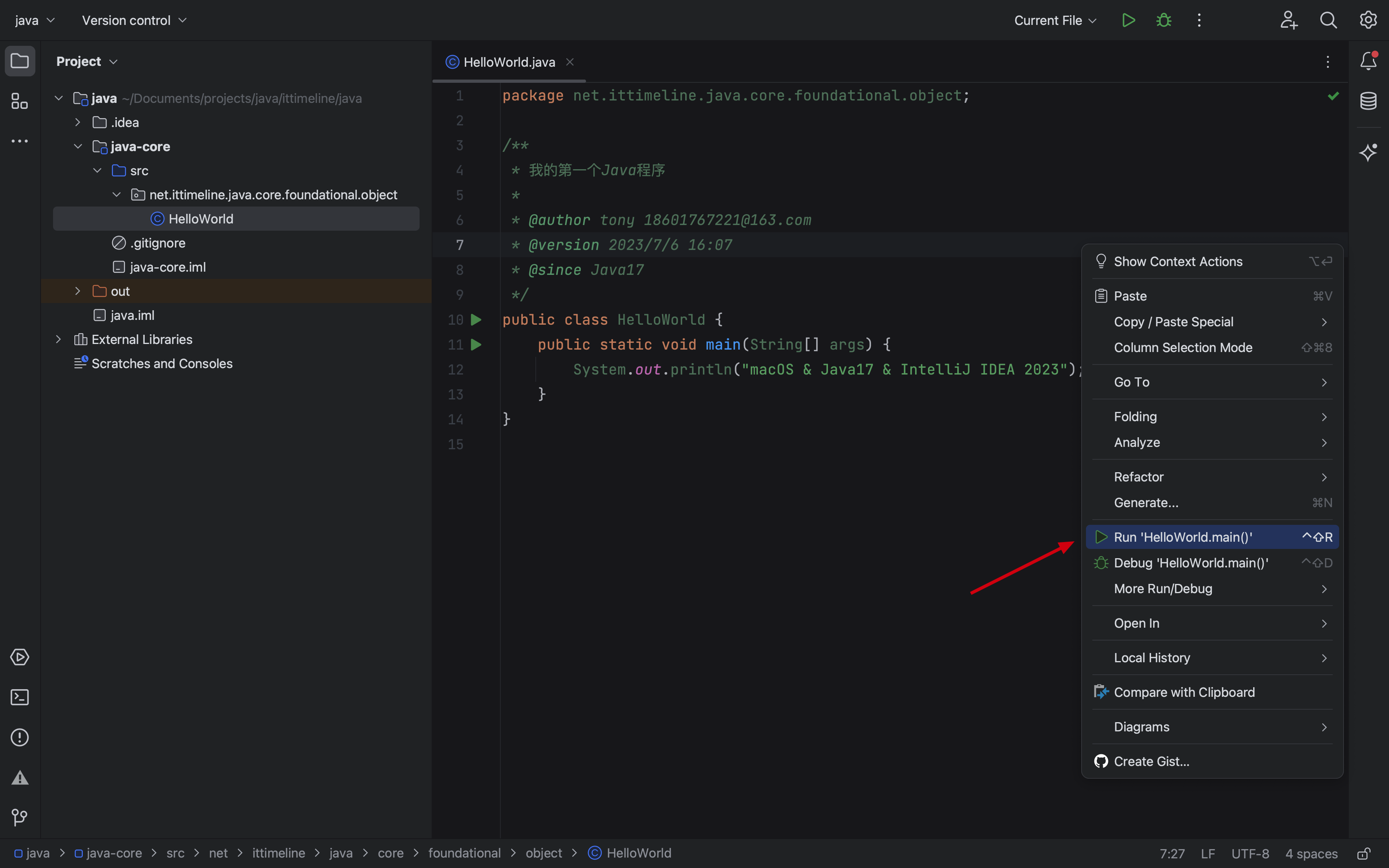Open the Local History submenu

tap(1212, 658)
